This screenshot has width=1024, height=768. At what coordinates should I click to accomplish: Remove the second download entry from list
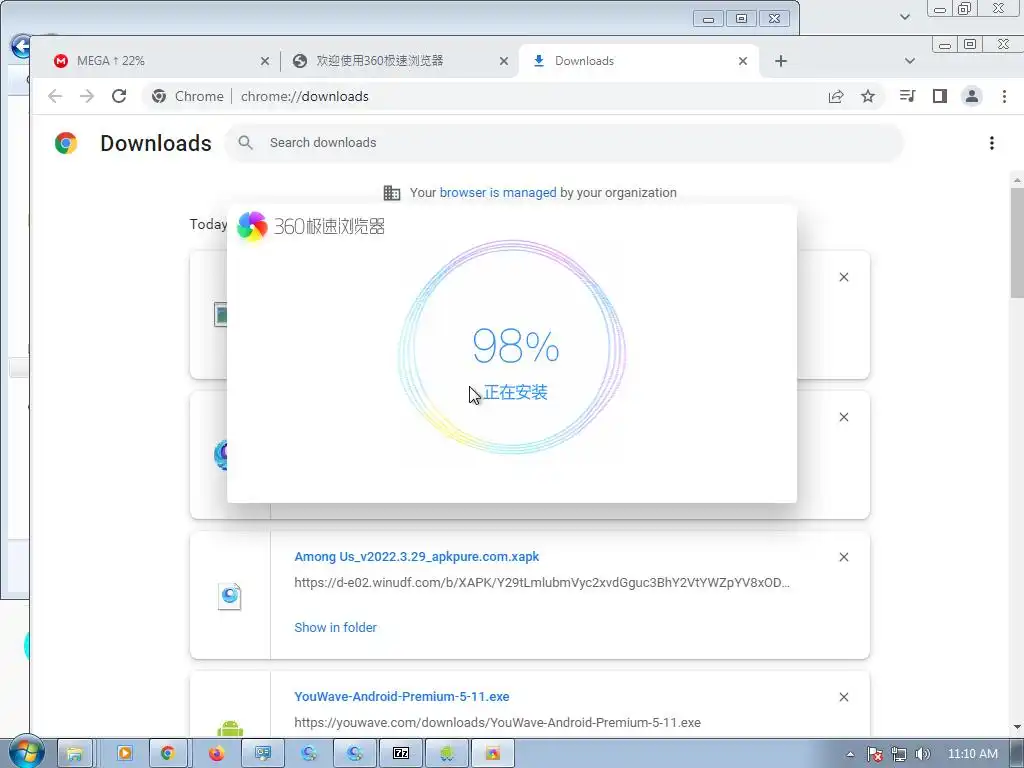click(x=844, y=417)
